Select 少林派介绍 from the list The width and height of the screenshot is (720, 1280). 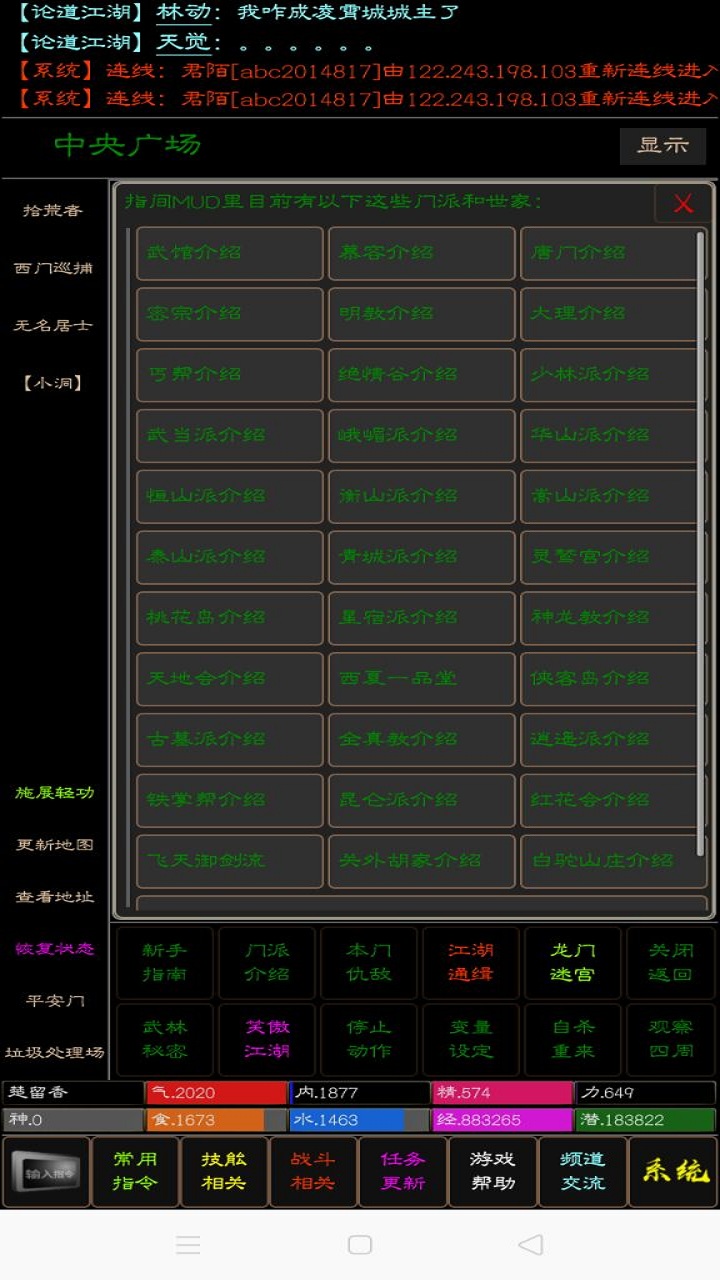[x=612, y=374]
